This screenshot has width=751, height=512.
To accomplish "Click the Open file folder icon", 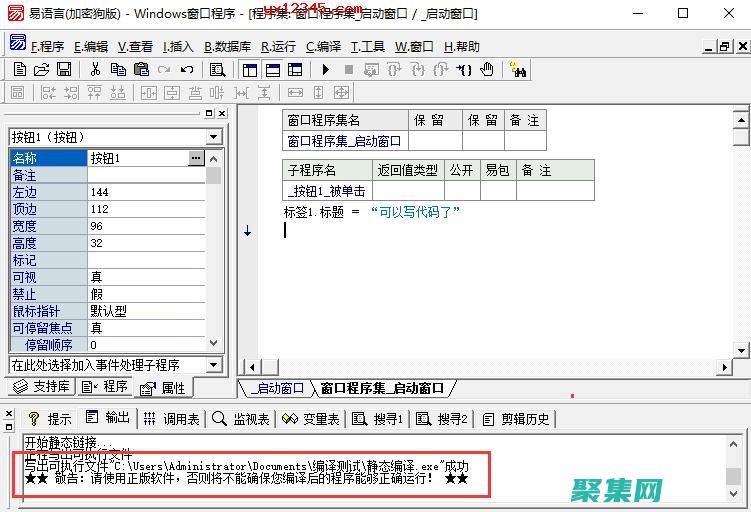I will [41, 70].
